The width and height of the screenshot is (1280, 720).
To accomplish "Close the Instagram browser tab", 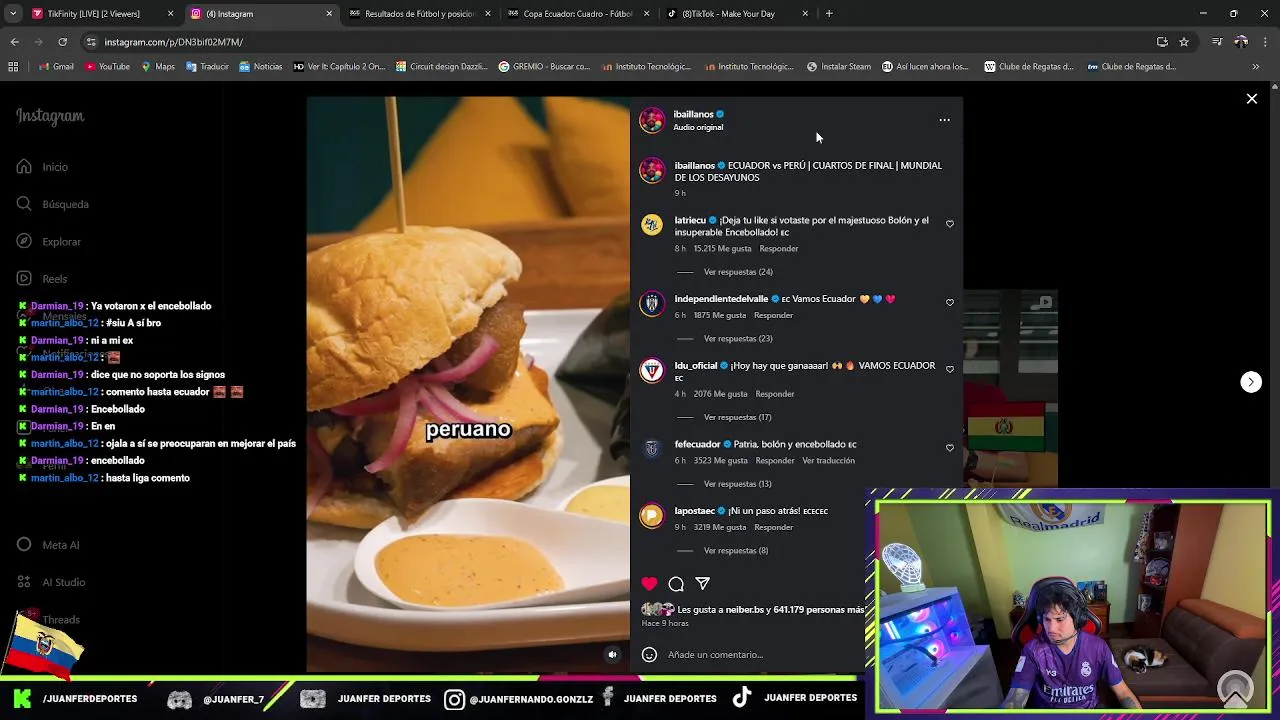I will [329, 14].
